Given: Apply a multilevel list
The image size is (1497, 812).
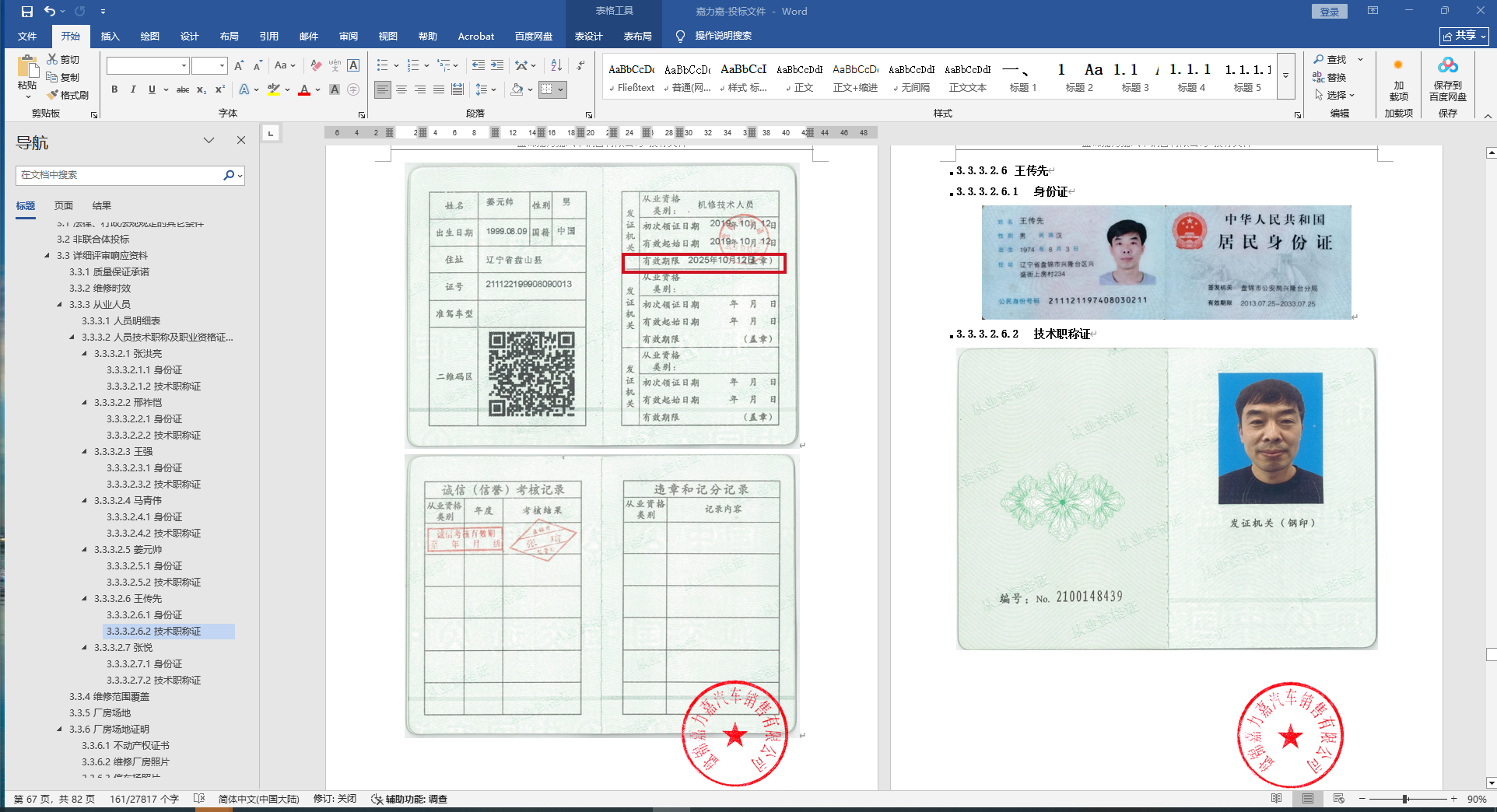Looking at the screenshot, I should (x=443, y=65).
